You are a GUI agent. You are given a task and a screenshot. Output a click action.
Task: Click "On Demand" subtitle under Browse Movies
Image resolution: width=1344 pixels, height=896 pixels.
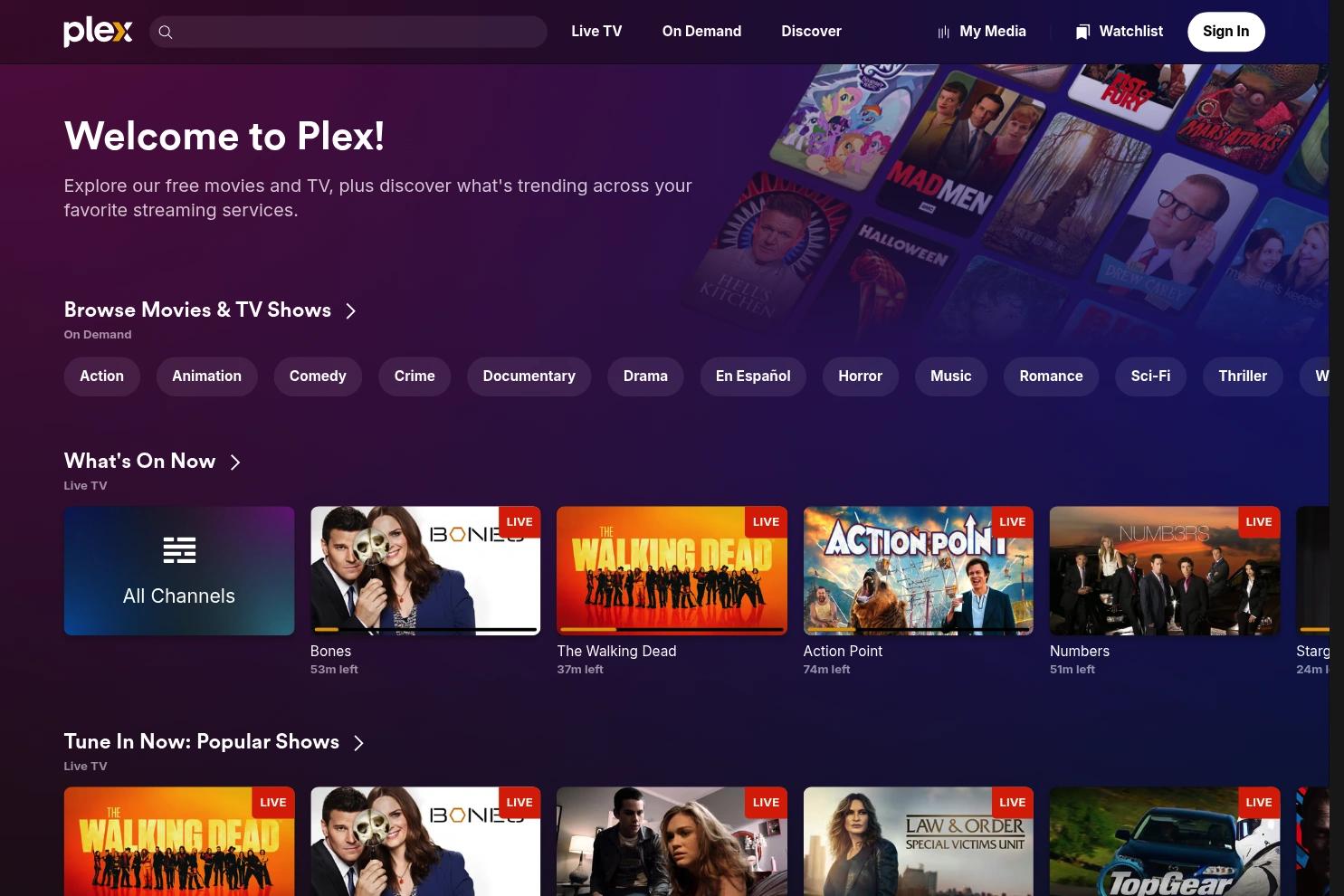[98, 335]
